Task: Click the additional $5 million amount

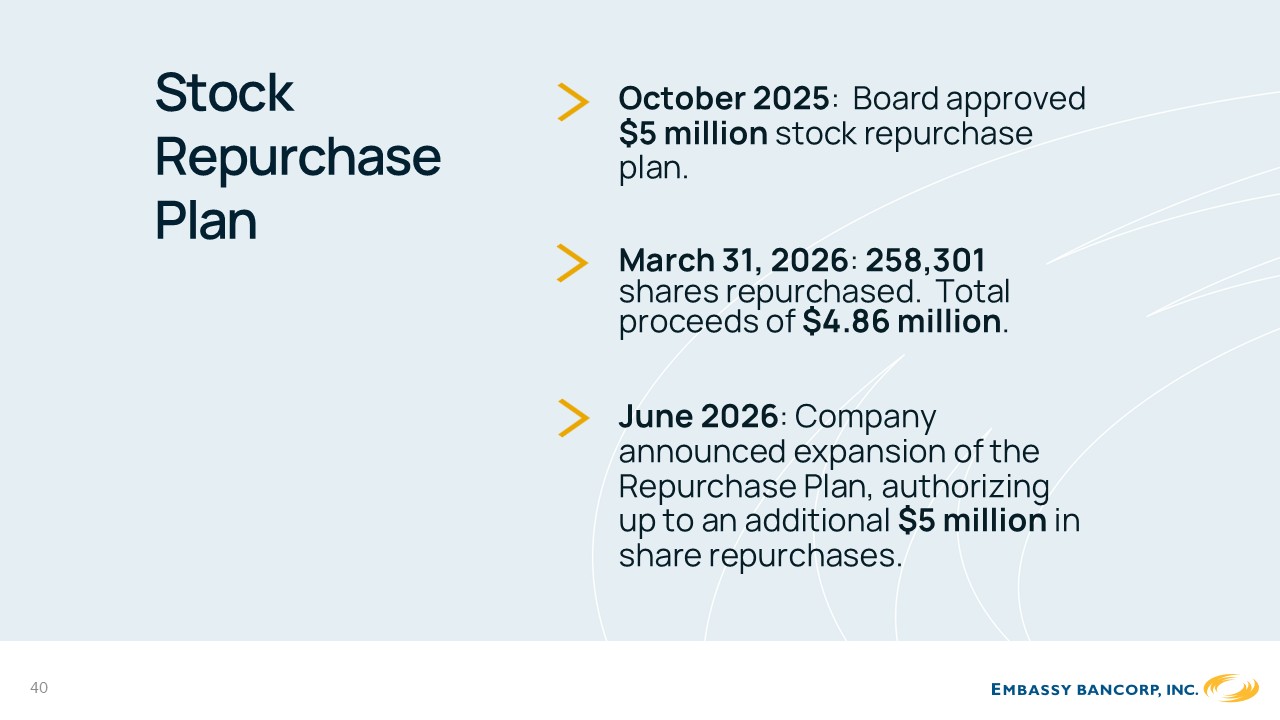Action: click(972, 521)
